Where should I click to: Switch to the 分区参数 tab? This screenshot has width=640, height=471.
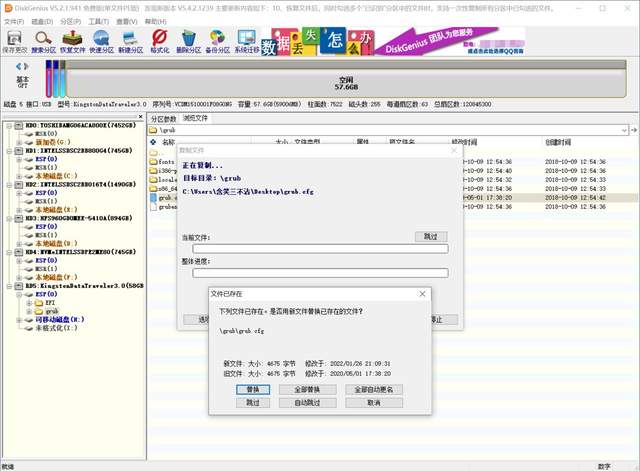164,119
